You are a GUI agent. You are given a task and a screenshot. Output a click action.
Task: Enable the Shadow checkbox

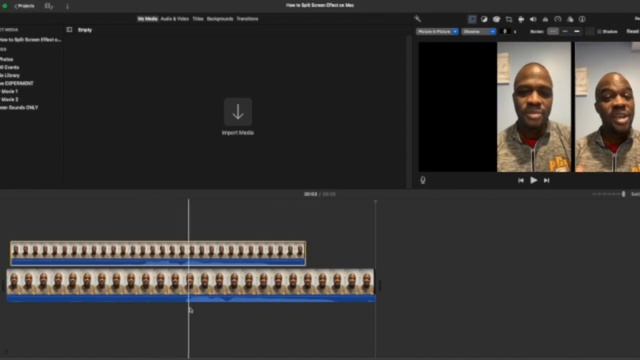click(x=599, y=31)
